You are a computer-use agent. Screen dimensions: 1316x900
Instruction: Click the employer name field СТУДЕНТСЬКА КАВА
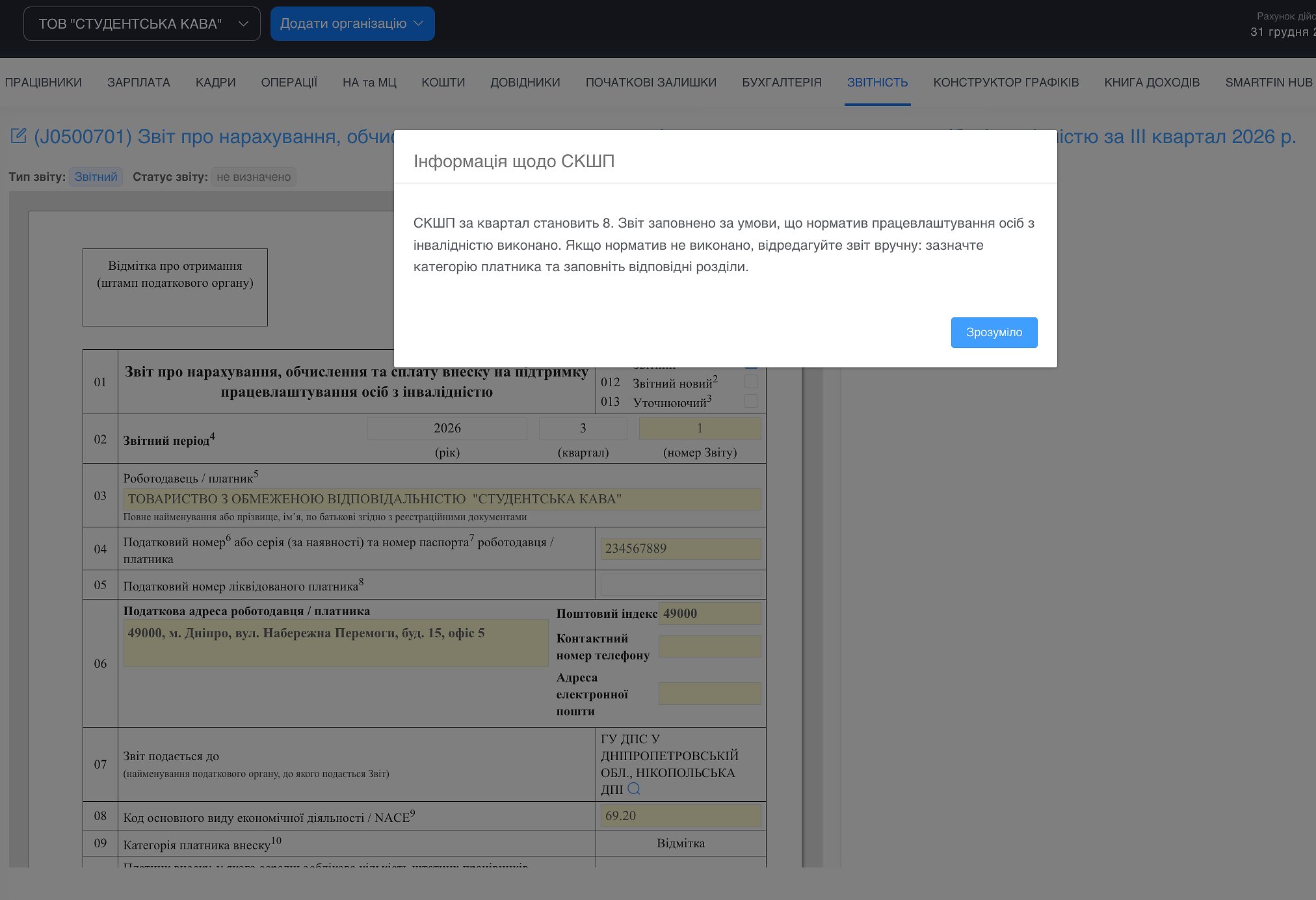coord(442,499)
